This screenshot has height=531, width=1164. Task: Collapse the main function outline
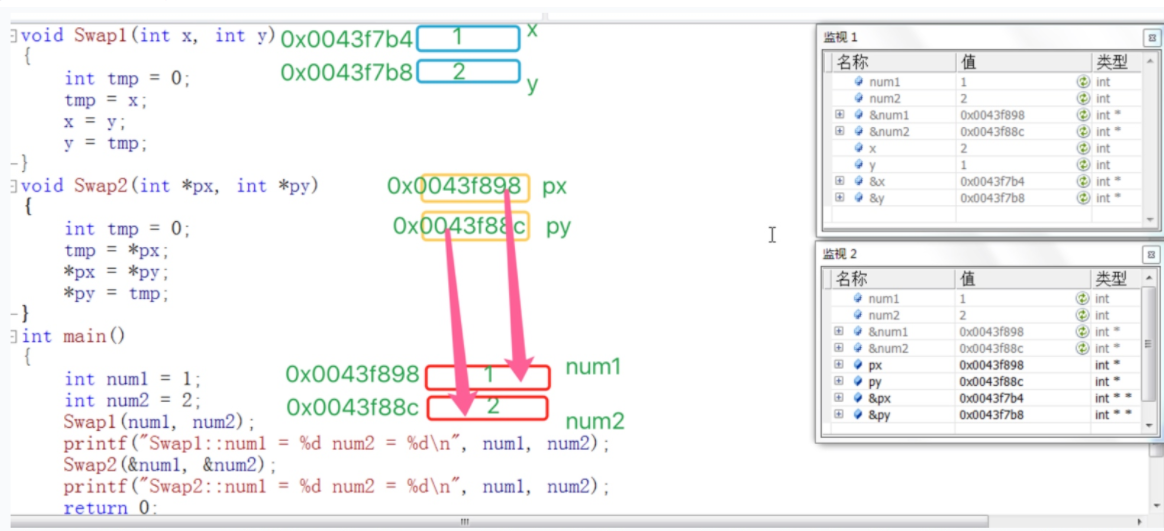coord(14,337)
